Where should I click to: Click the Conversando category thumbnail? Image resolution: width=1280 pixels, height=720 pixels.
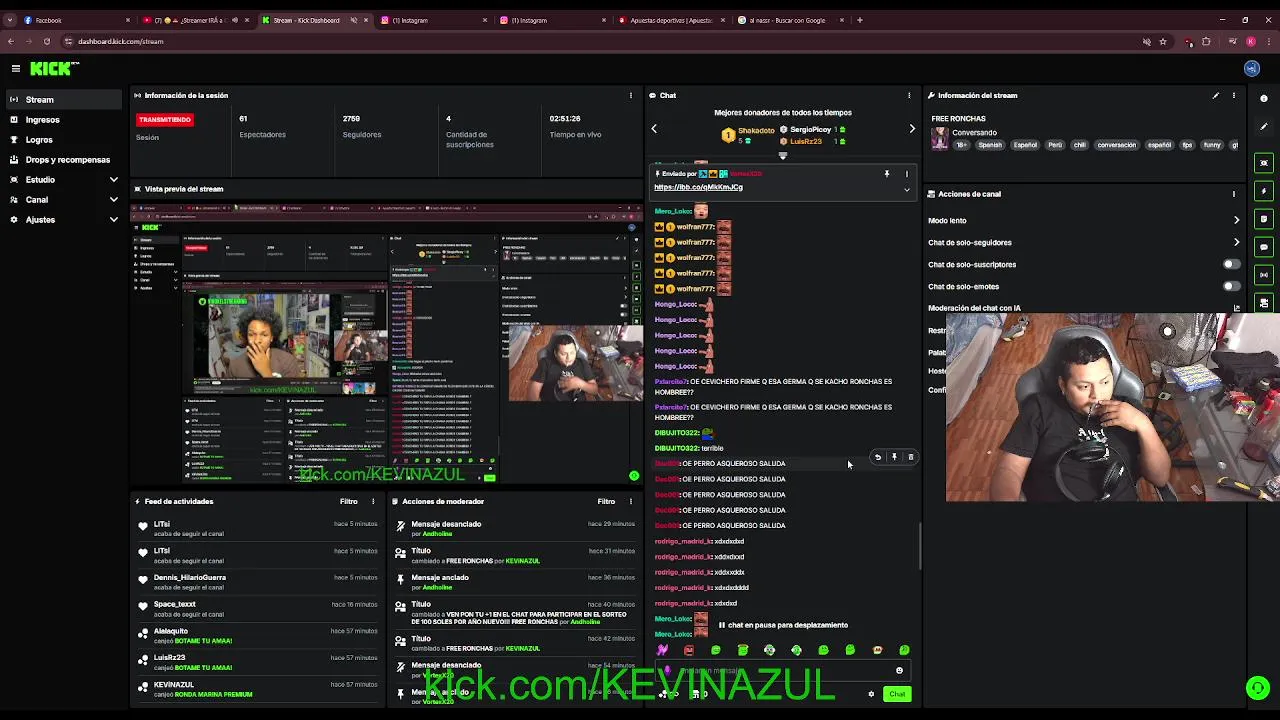940,139
